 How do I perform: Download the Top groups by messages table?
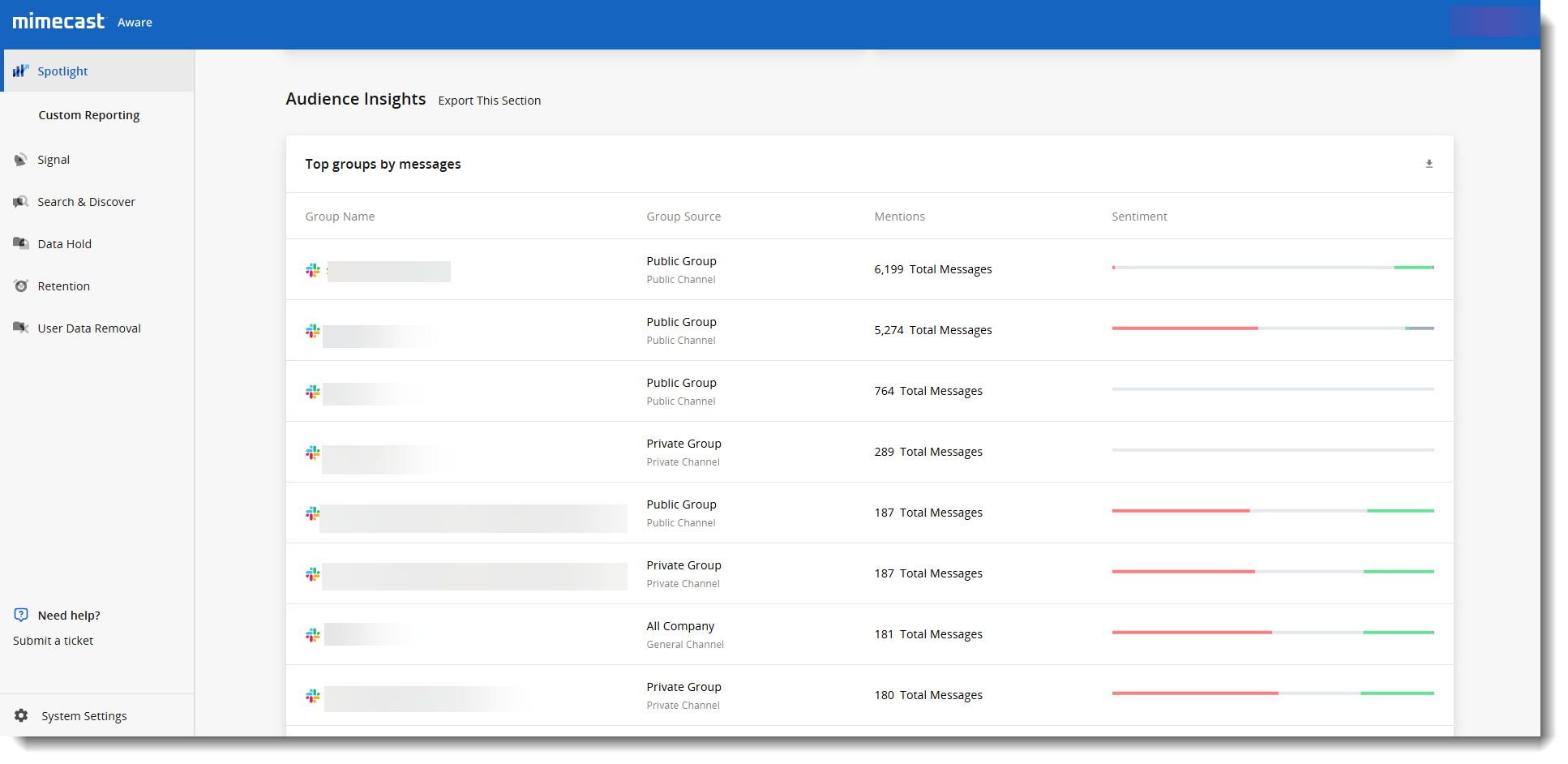point(1429,164)
